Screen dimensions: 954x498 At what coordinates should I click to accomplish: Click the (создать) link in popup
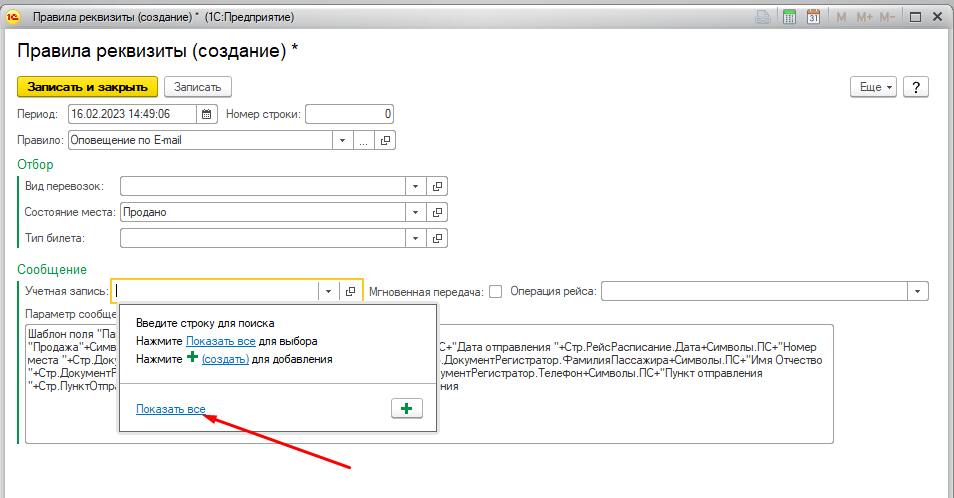[225, 358]
